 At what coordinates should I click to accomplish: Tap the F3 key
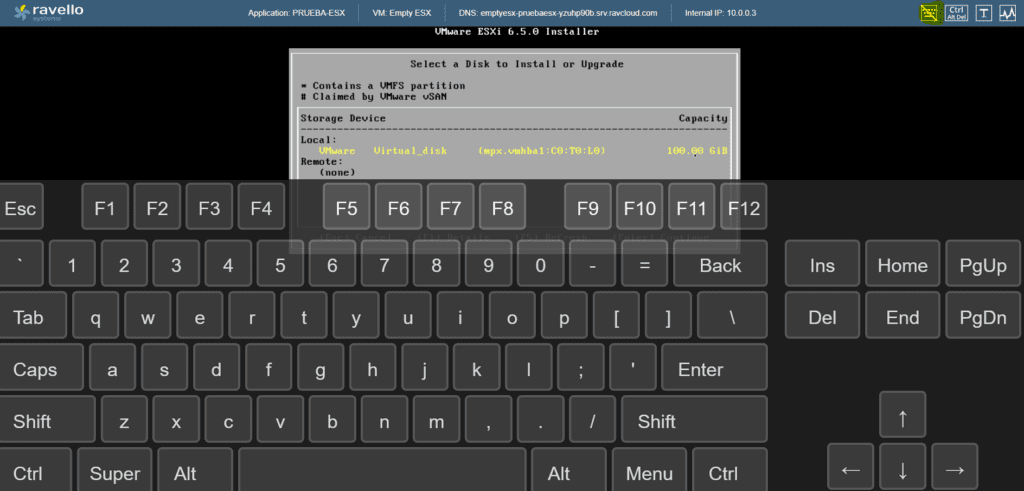pos(210,206)
